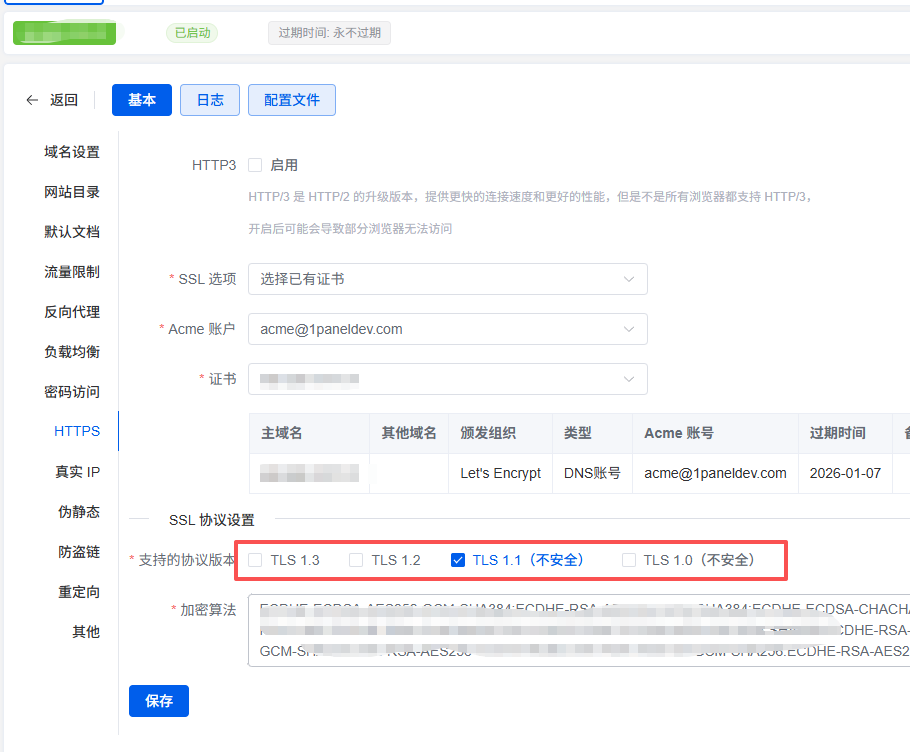Click the 过期时间: 永不过期 label
This screenshot has height=752, width=910.
329,33
